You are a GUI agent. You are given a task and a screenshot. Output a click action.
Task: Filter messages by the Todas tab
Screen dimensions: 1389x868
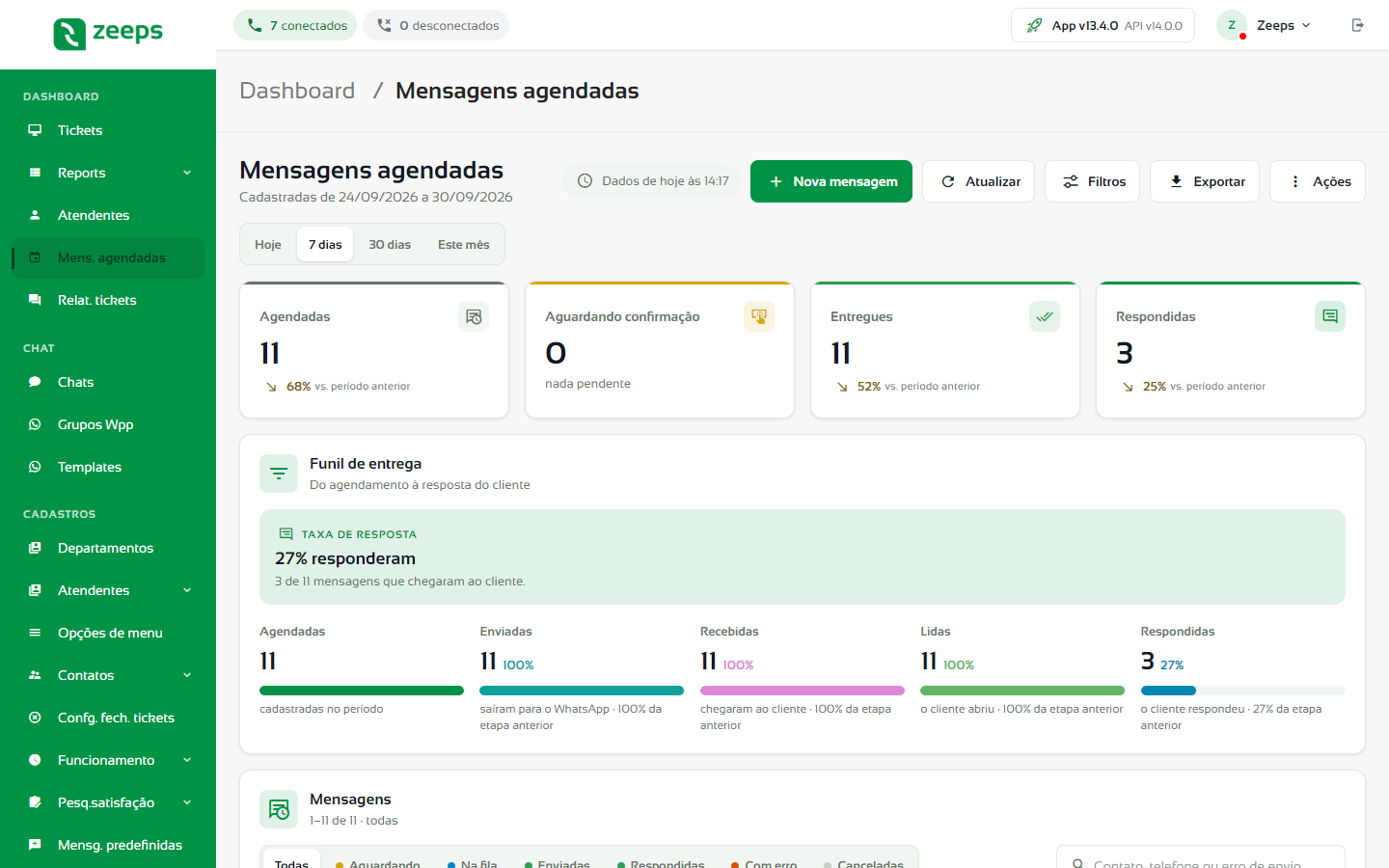coord(291,864)
